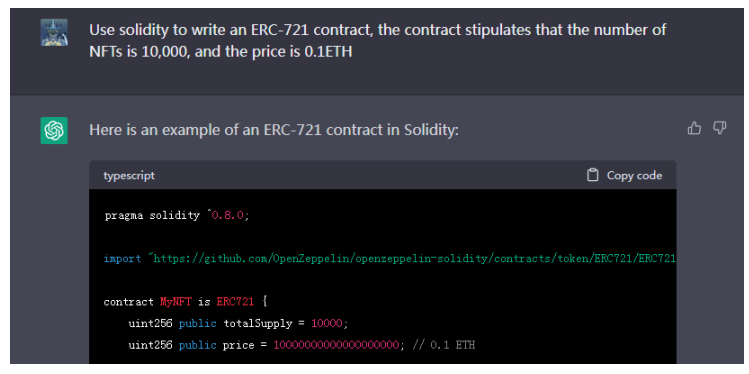Click the GitHub OpenZeppelin import URL
The image size is (749, 374).
[413, 258]
